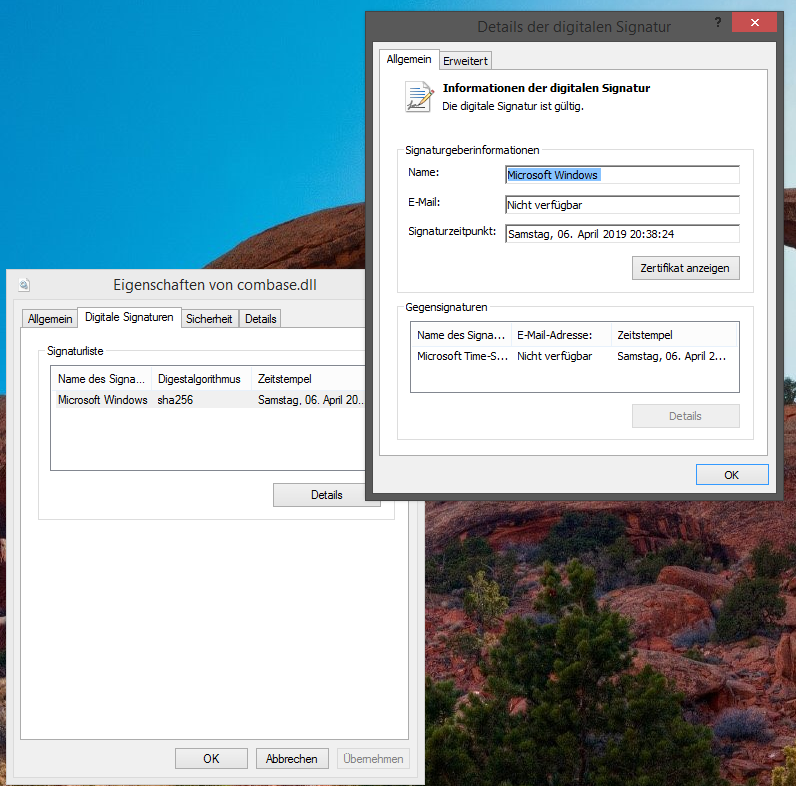Click the E-Mail field showing Nicht verfügbar
Screen dimensions: 796x786
[x=622, y=205]
